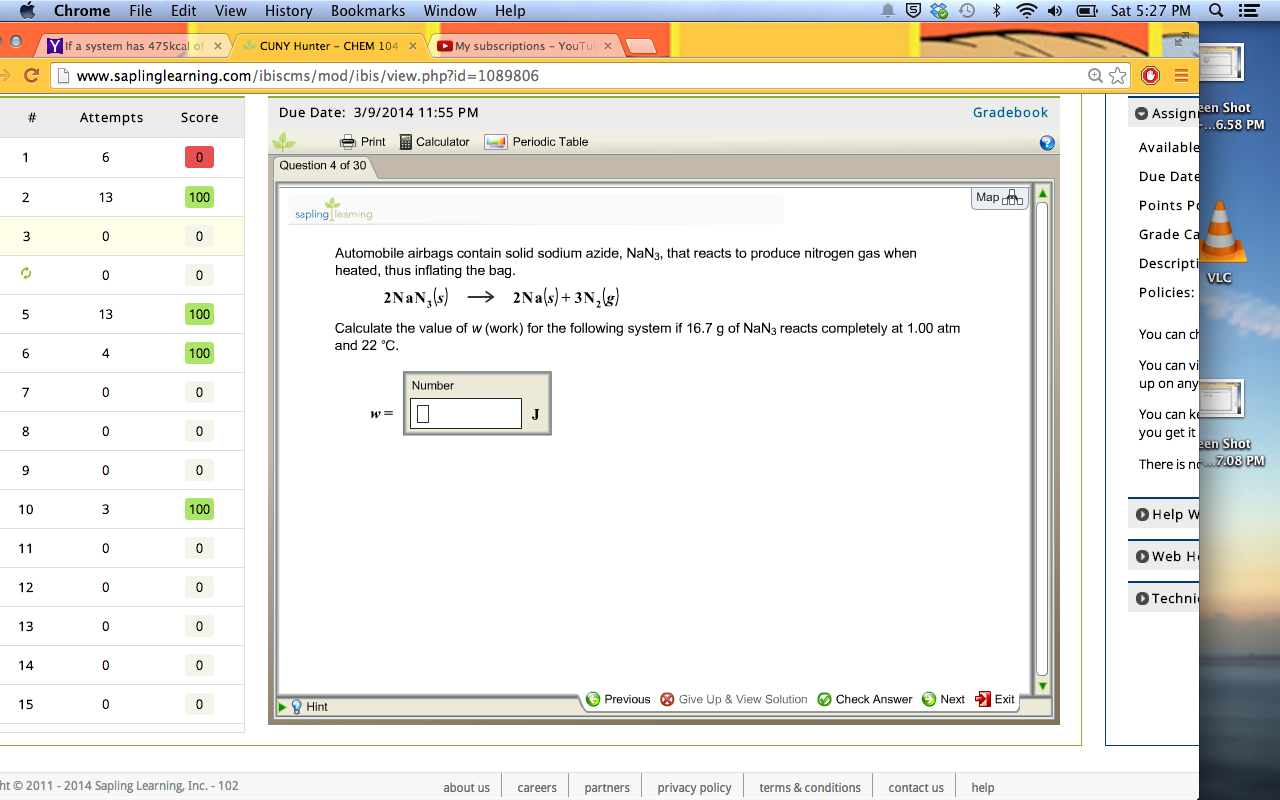Open Spotlight search

(x=1216, y=11)
